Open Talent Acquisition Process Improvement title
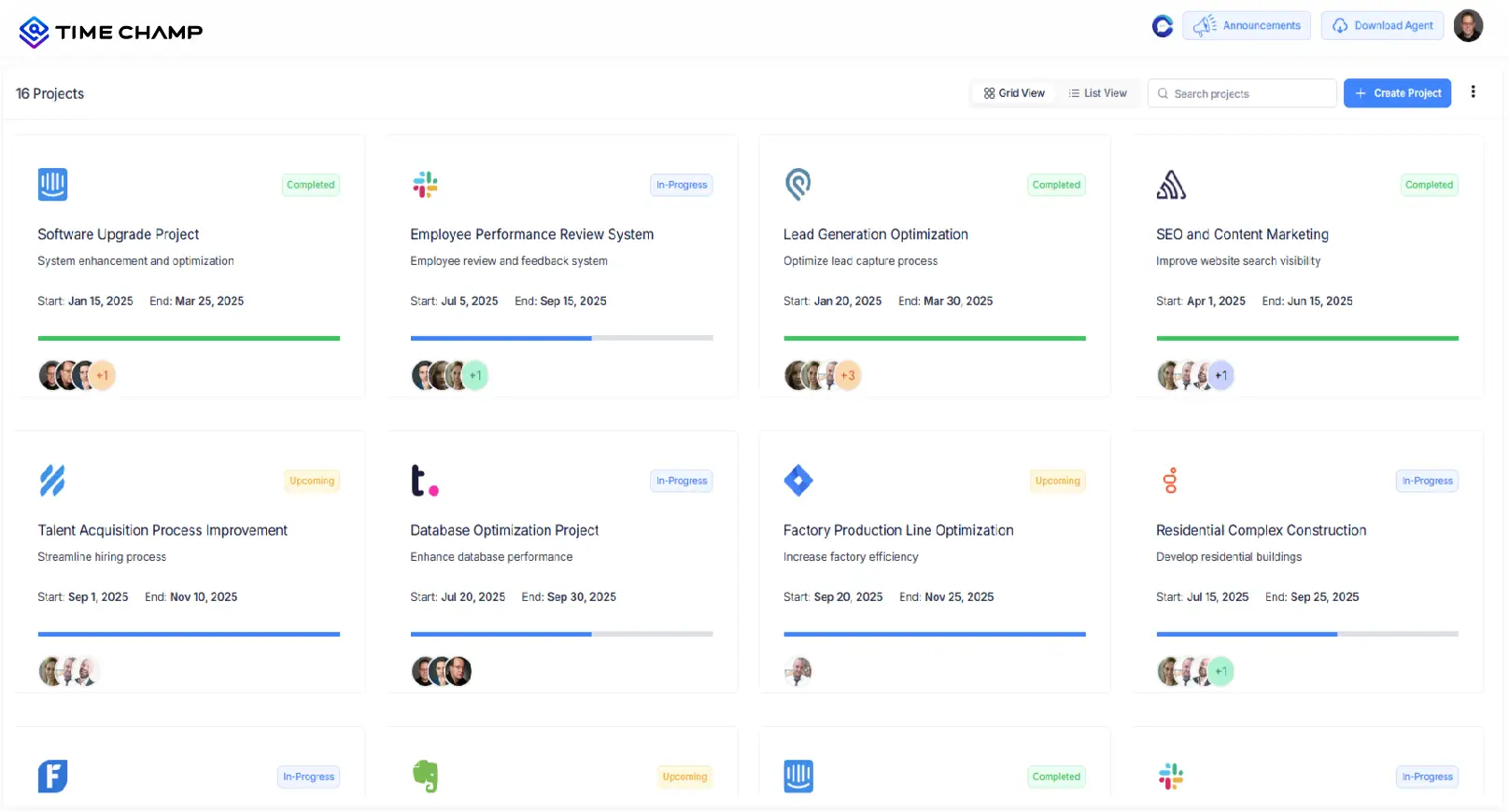This screenshot has width=1509, height=812. (162, 530)
